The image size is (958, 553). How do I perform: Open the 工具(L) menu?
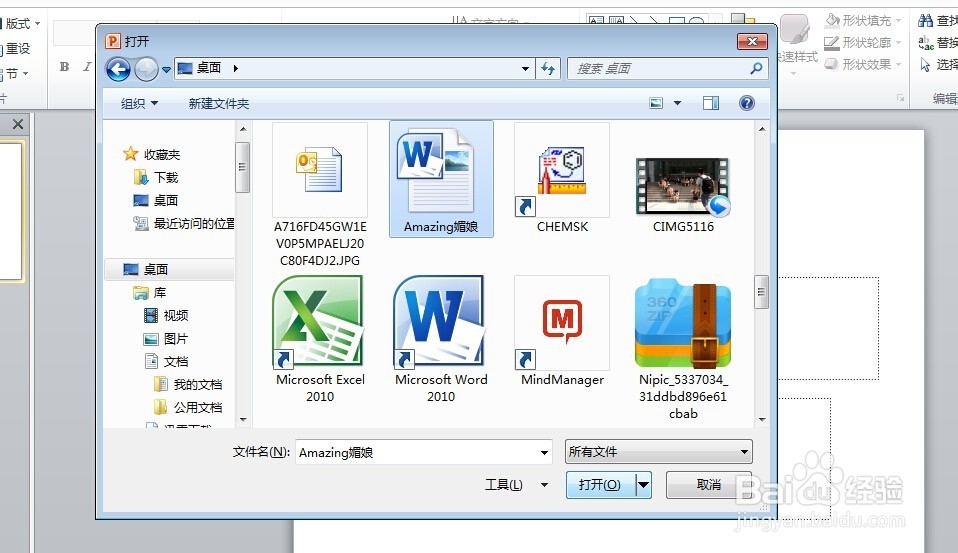(x=516, y=485)
